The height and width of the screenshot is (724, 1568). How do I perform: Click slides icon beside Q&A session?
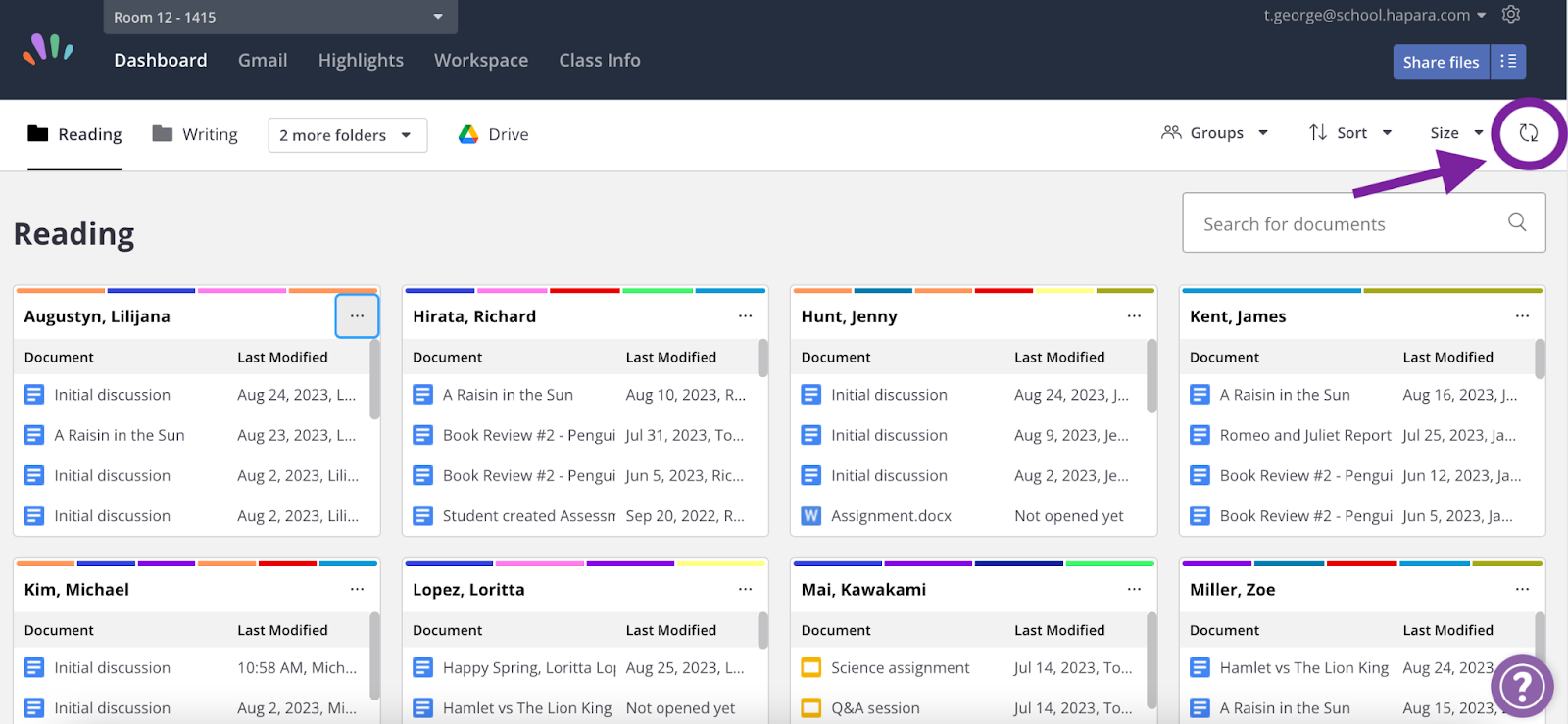pos(811,707)
